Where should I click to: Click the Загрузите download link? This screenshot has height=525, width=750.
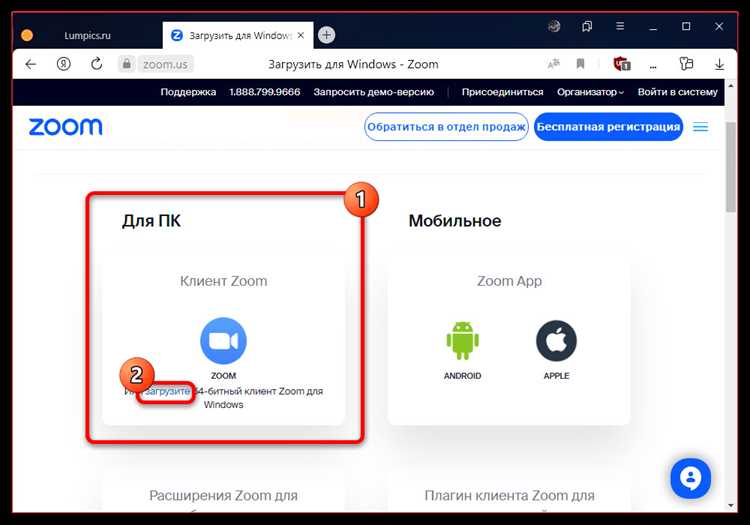coord(167,391)
